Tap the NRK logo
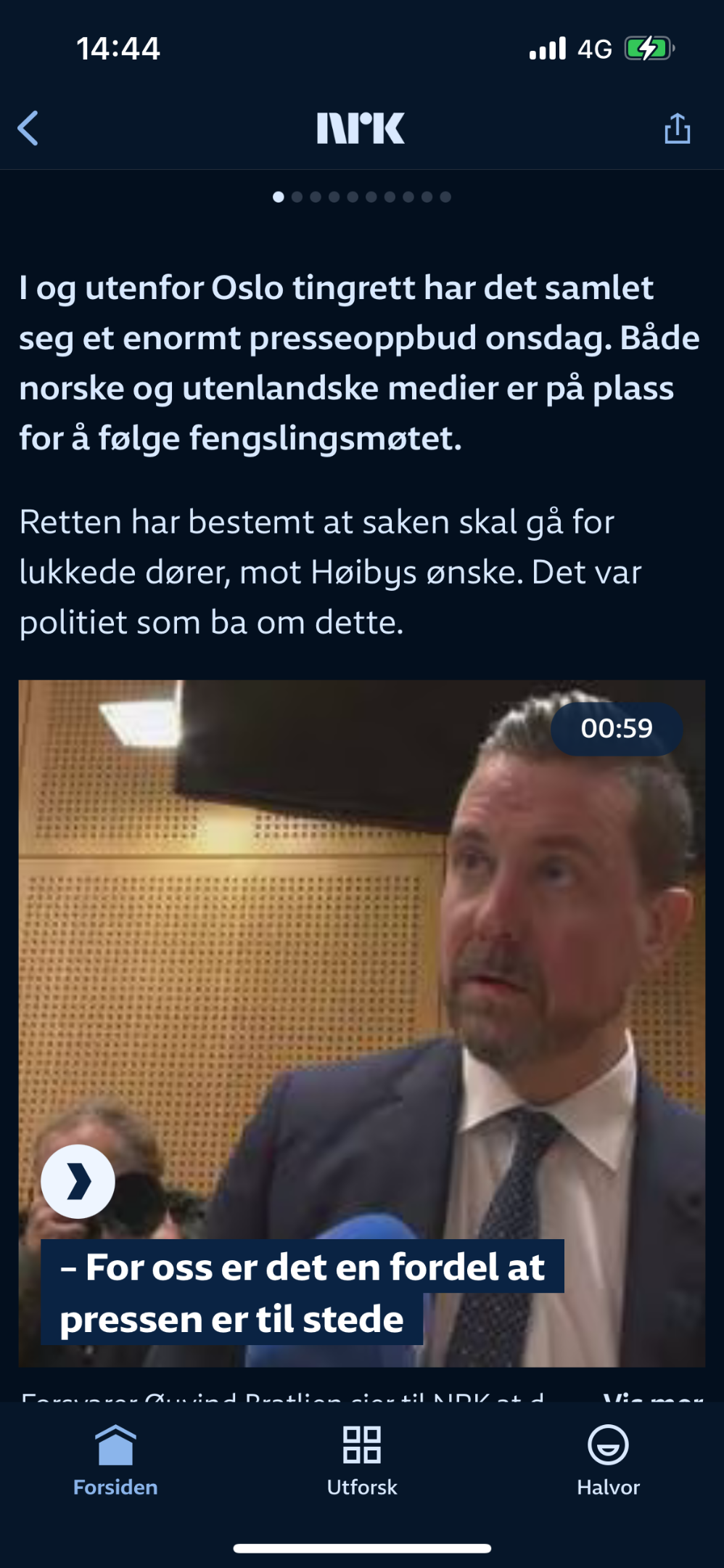The height and width of the screenshot is (1568, 724). click(361, 128)
